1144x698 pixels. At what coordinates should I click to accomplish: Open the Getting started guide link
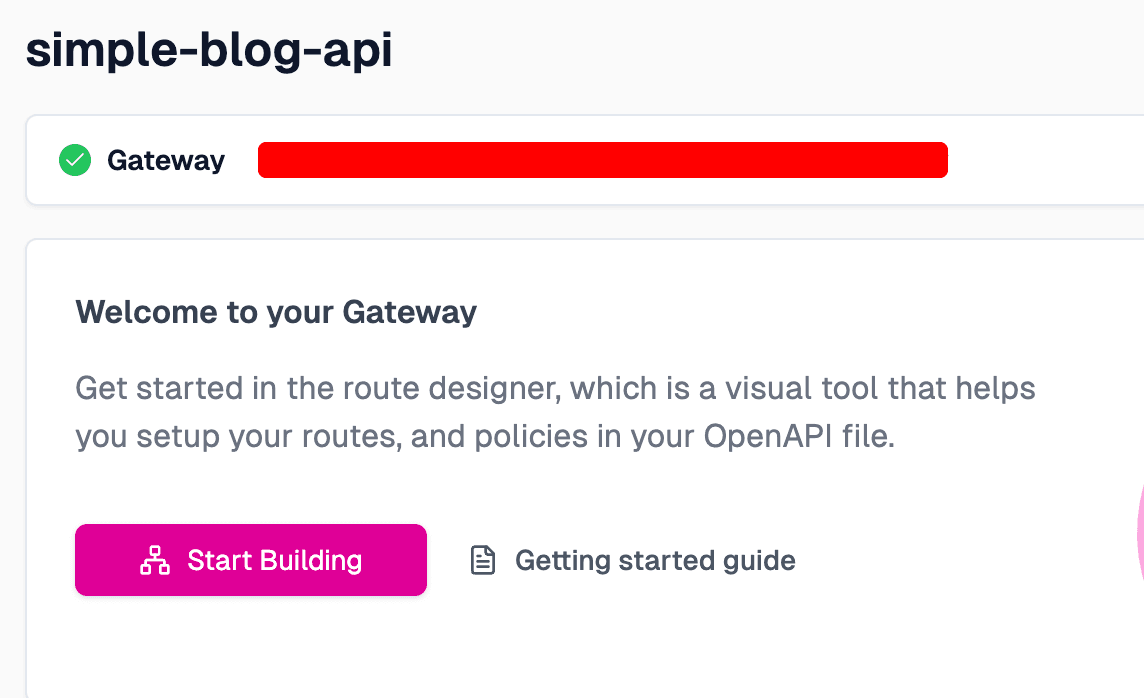[654, 560]
